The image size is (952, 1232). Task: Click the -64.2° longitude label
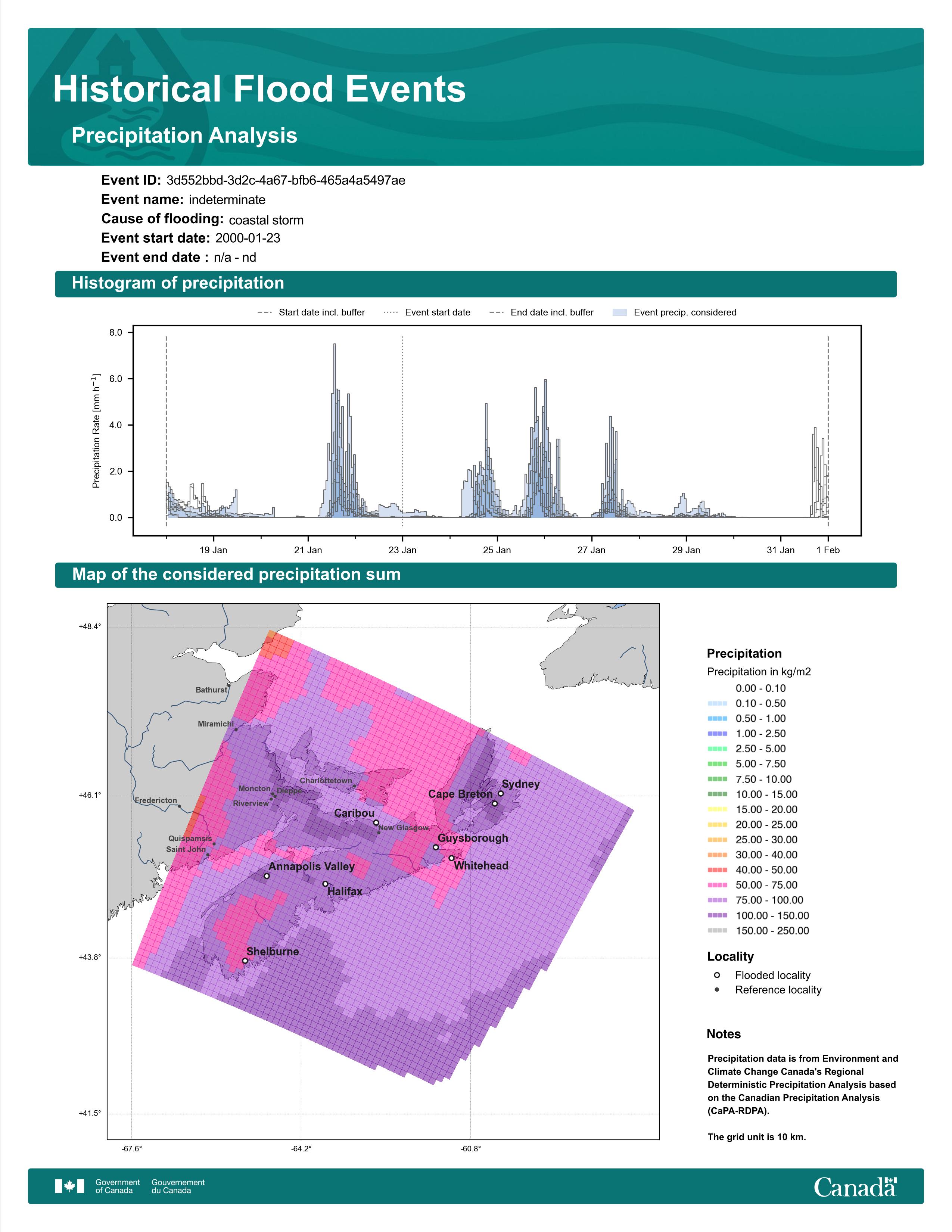point(301,1148)
